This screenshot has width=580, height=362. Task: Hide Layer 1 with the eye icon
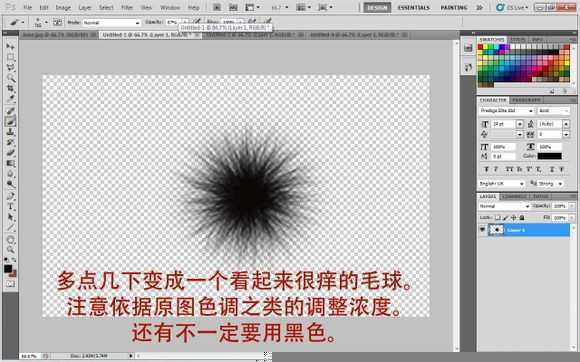click(x=482, y=230)
